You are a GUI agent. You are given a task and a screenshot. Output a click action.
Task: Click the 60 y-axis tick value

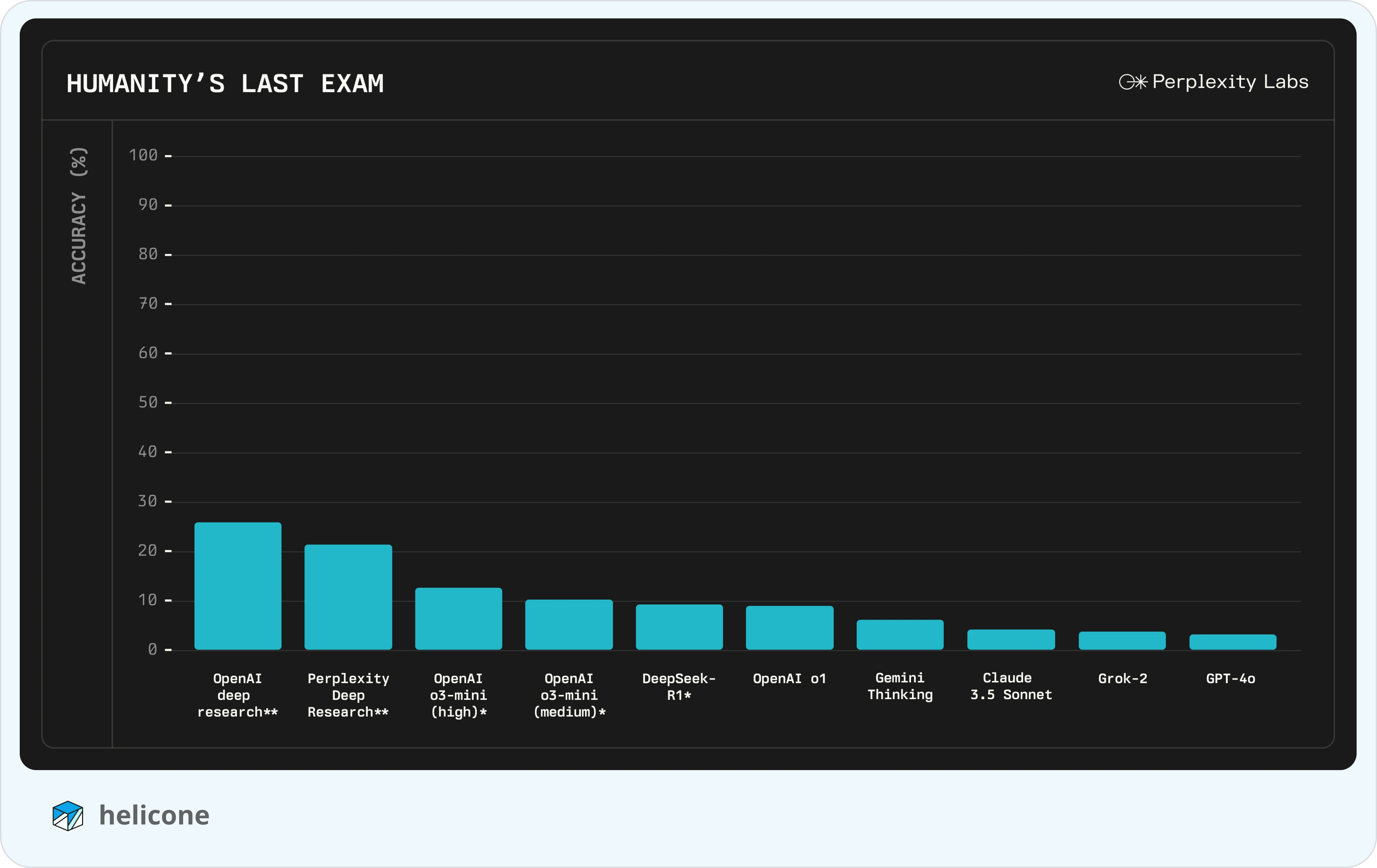[148, 353]
